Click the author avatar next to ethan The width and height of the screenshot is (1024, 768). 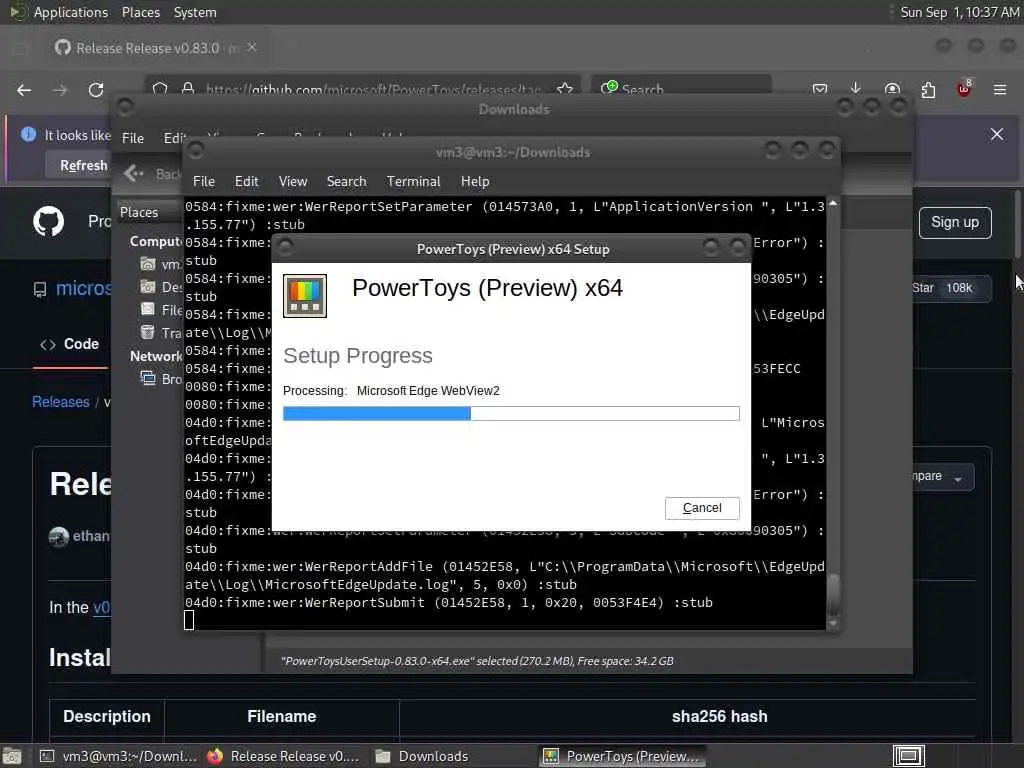click(x=59, y=537)
